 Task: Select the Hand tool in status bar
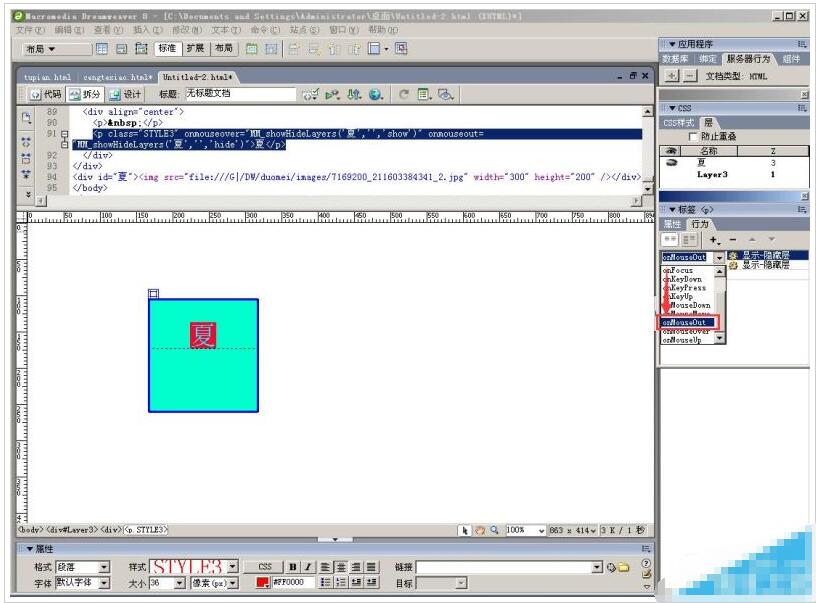(x=479, y=530)
